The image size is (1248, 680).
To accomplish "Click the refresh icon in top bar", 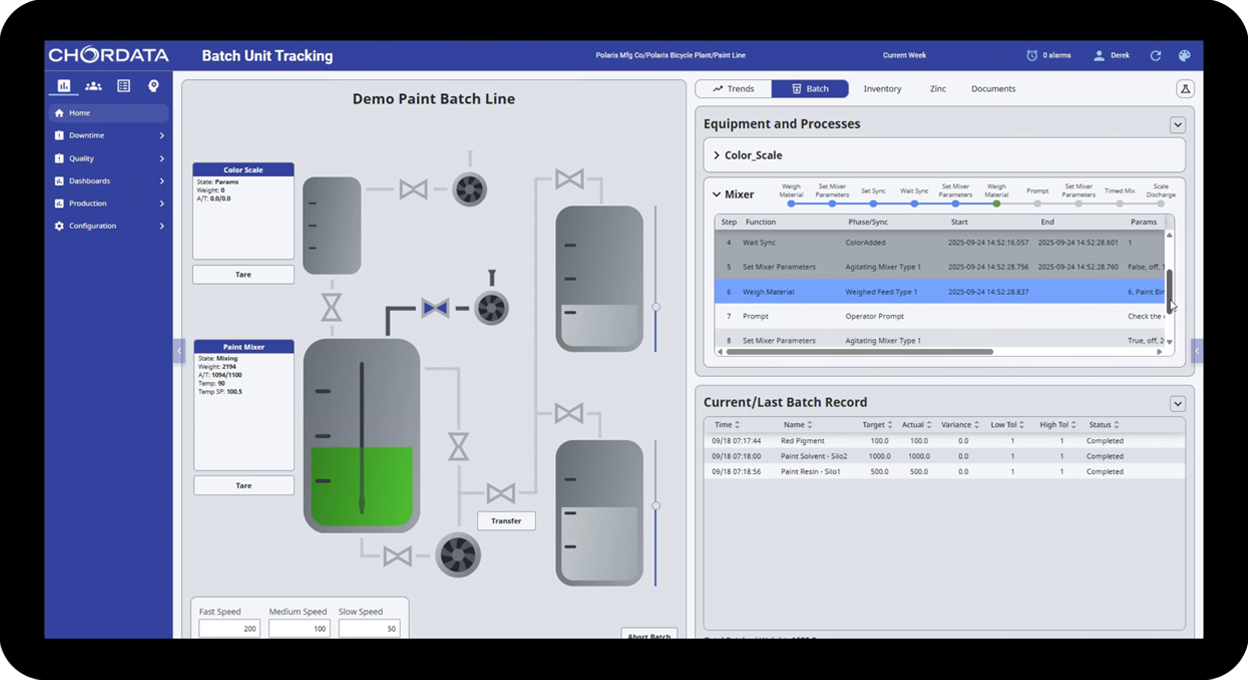I will 1156,56.
